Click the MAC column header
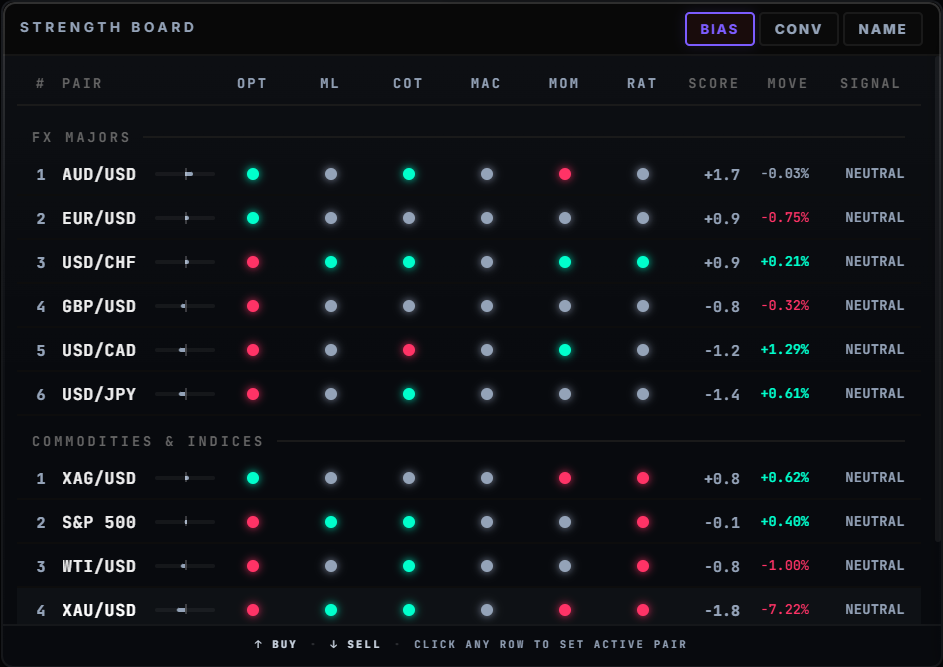Image resolution: width=943 pixels, height=667 pixels. point(486,84)
